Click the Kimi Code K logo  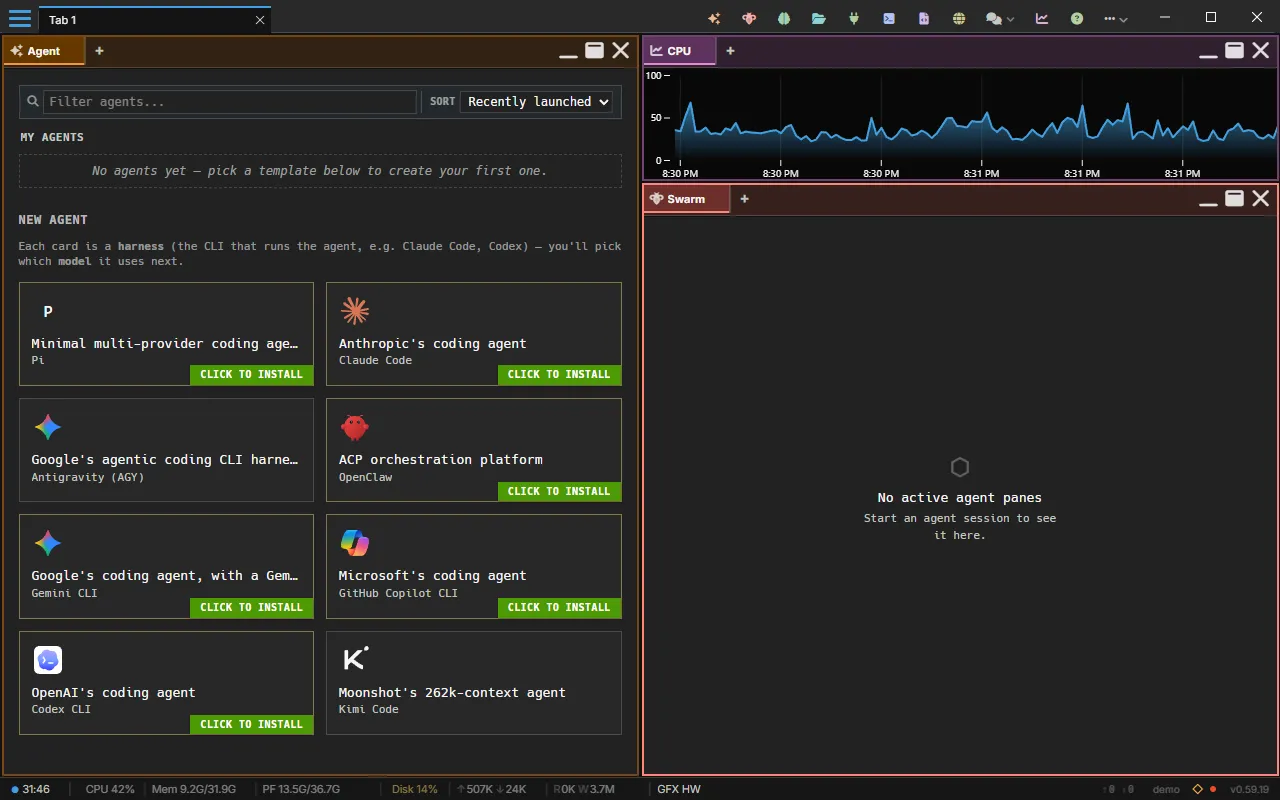(x=354, y=660)
